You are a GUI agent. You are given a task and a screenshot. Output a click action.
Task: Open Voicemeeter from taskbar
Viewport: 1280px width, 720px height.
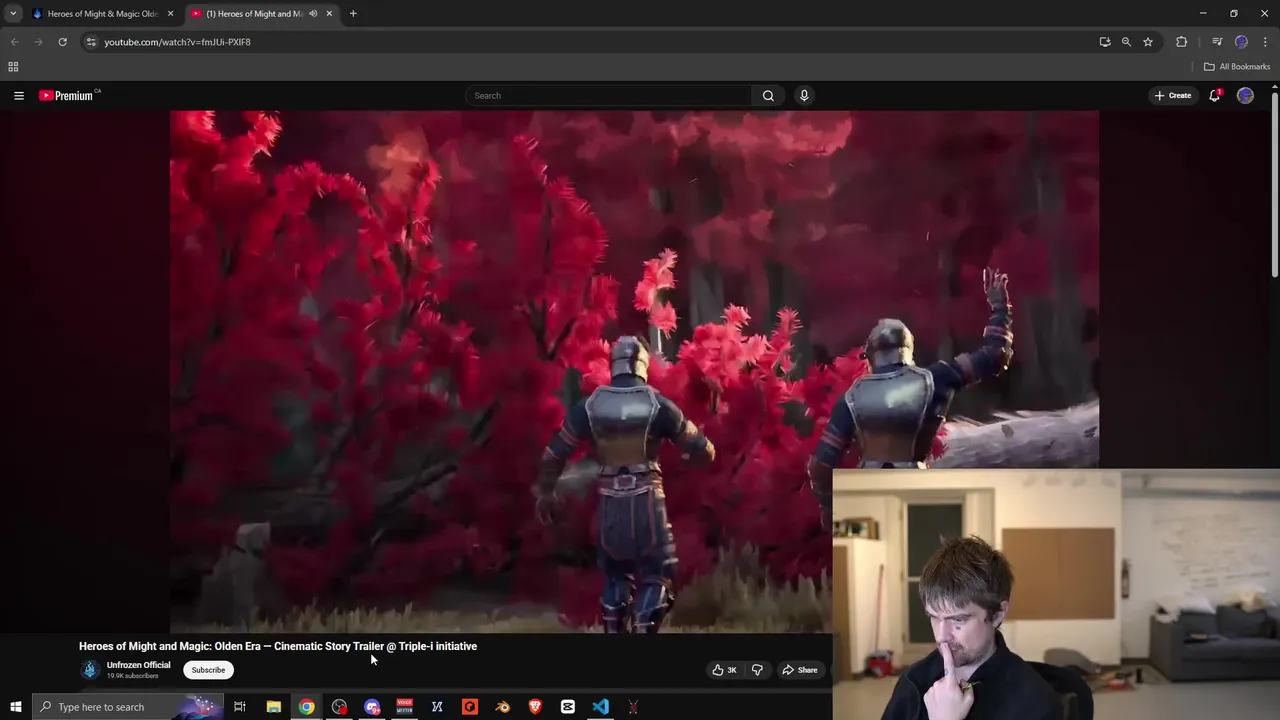pos(405,707)
